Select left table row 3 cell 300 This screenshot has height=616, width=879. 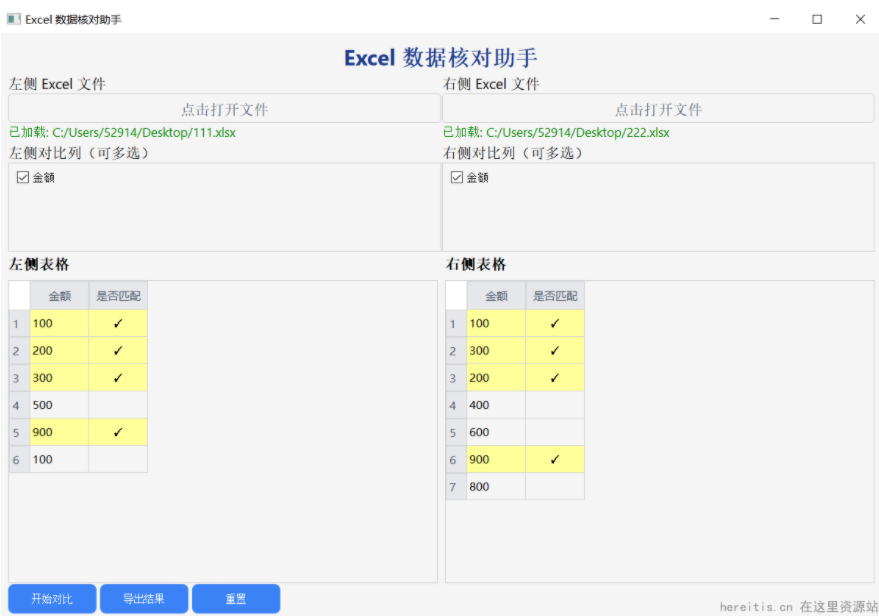59,378
